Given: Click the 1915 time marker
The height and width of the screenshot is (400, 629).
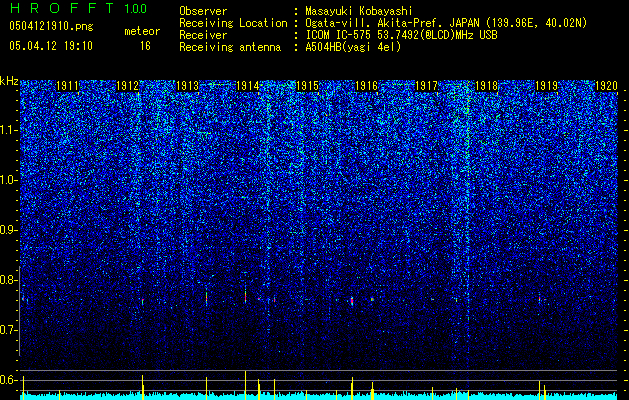Looking at the screenshot, I should tap(307, 86).
